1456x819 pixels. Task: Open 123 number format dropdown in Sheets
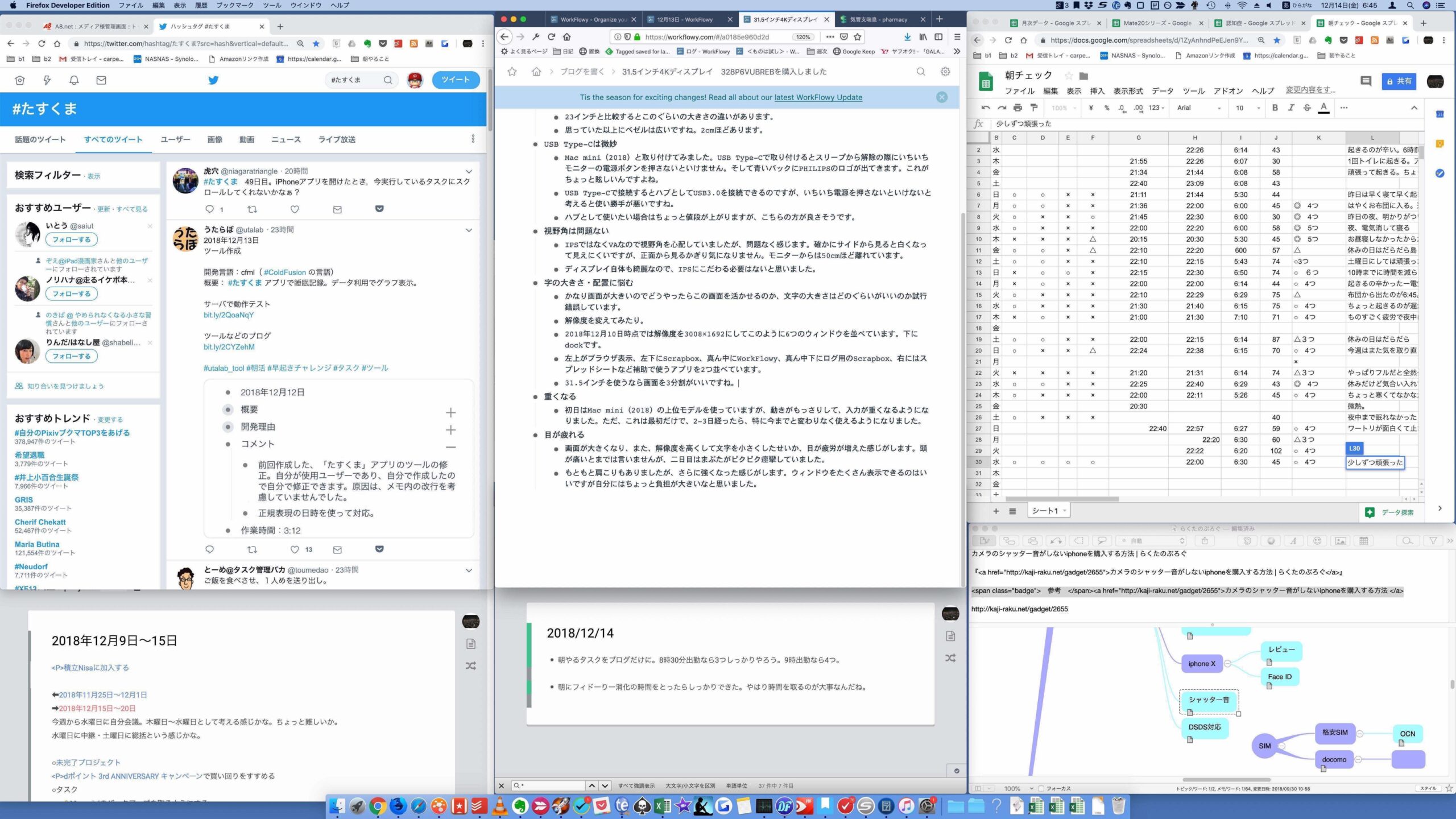1156,107
